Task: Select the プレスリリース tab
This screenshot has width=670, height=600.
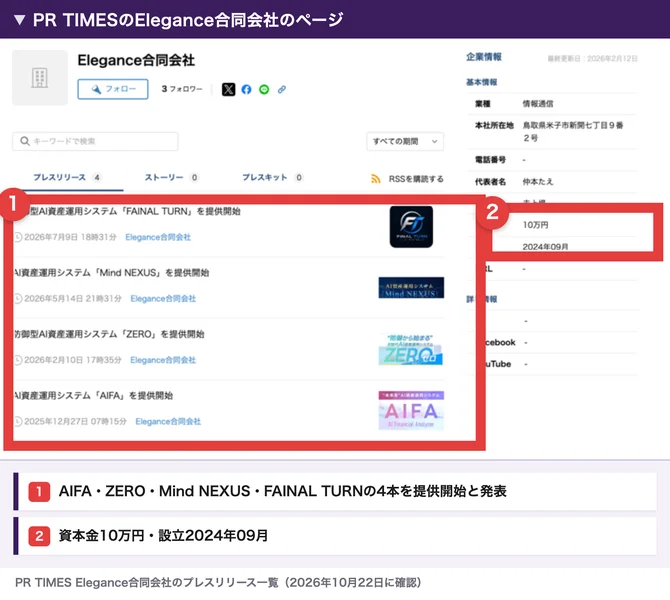Action: [67, 177]
